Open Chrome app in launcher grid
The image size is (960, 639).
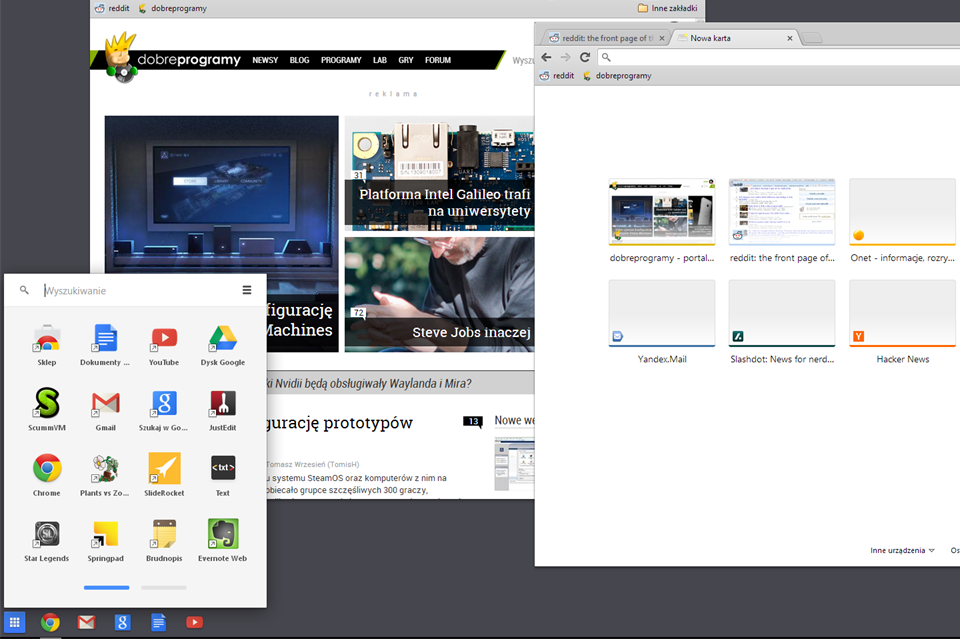[47, 476]
